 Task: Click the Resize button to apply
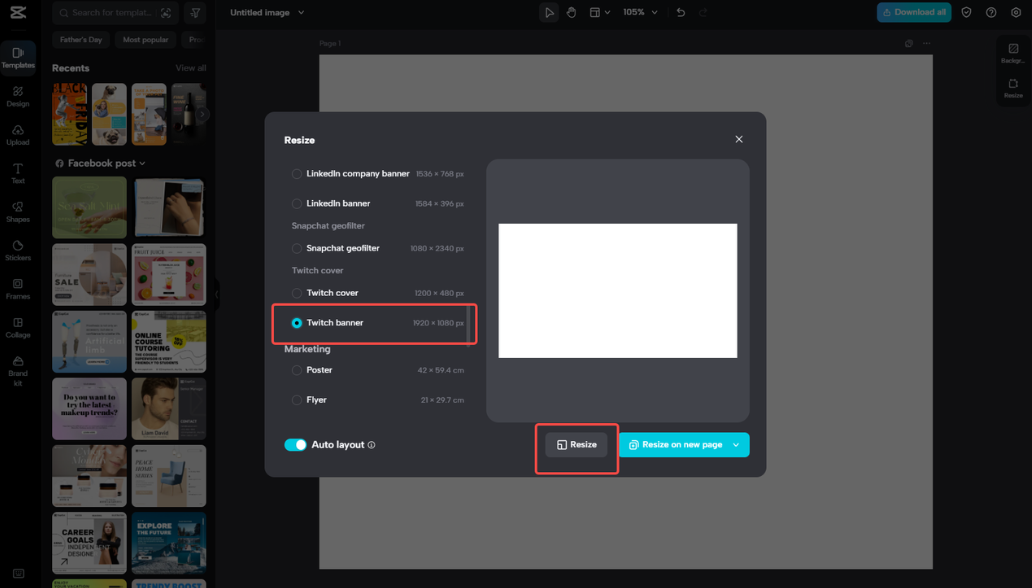577,444
